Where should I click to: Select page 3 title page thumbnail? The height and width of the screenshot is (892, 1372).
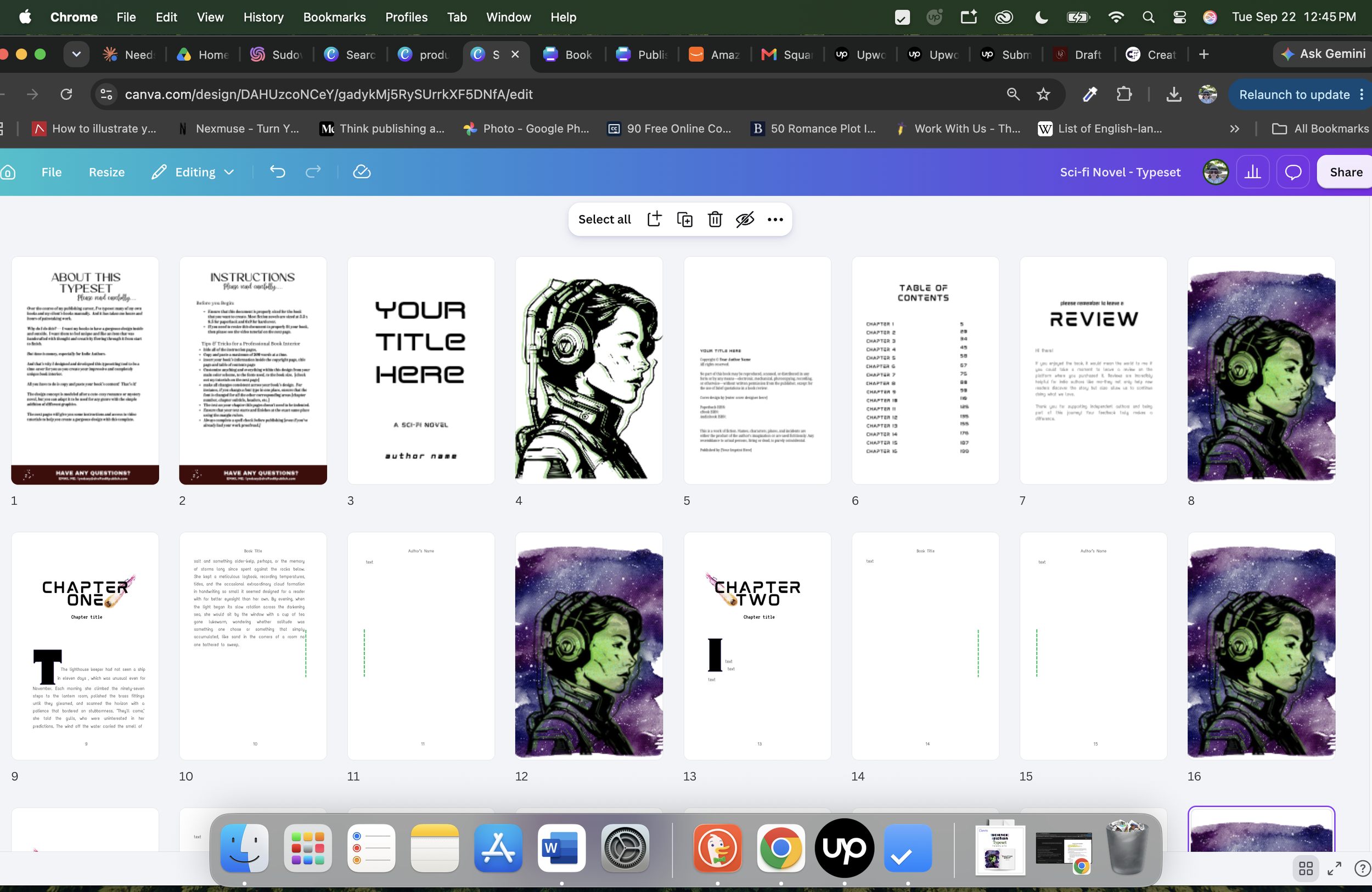421,370
